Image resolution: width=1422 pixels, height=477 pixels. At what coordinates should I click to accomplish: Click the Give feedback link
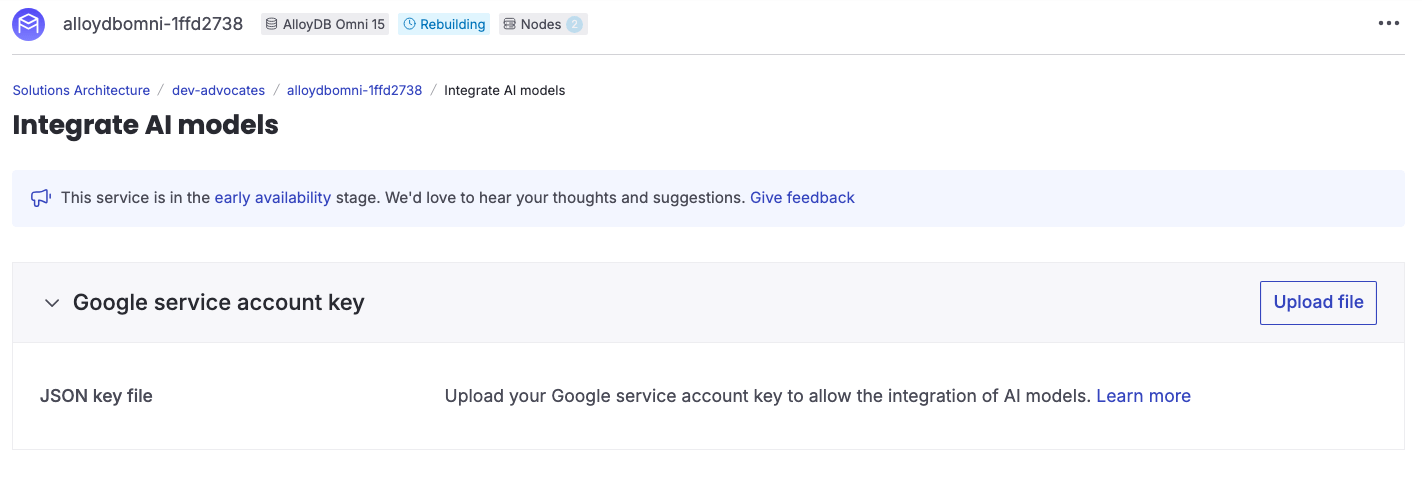[802, 198]
